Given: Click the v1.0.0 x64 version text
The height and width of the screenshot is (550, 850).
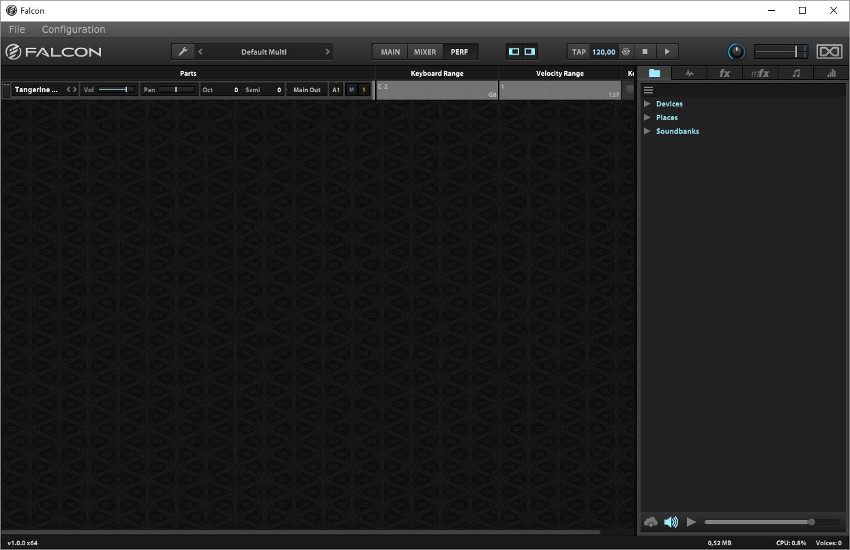Looking at the screenshot, I should point(22,542).
